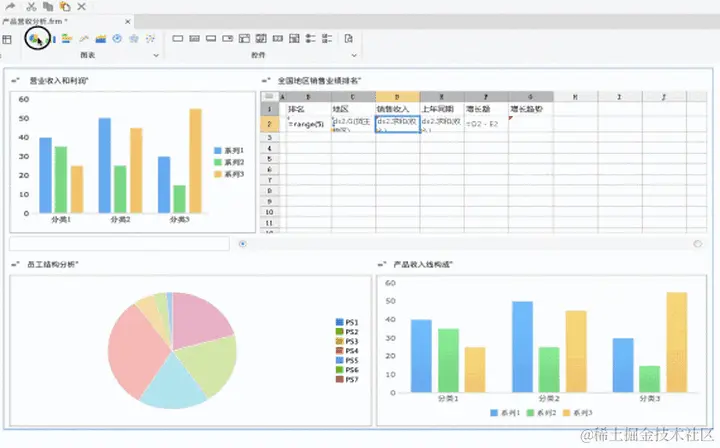
Task: Click the select-all corner of the spreadsheet
Action: click(x=270, y=96)
